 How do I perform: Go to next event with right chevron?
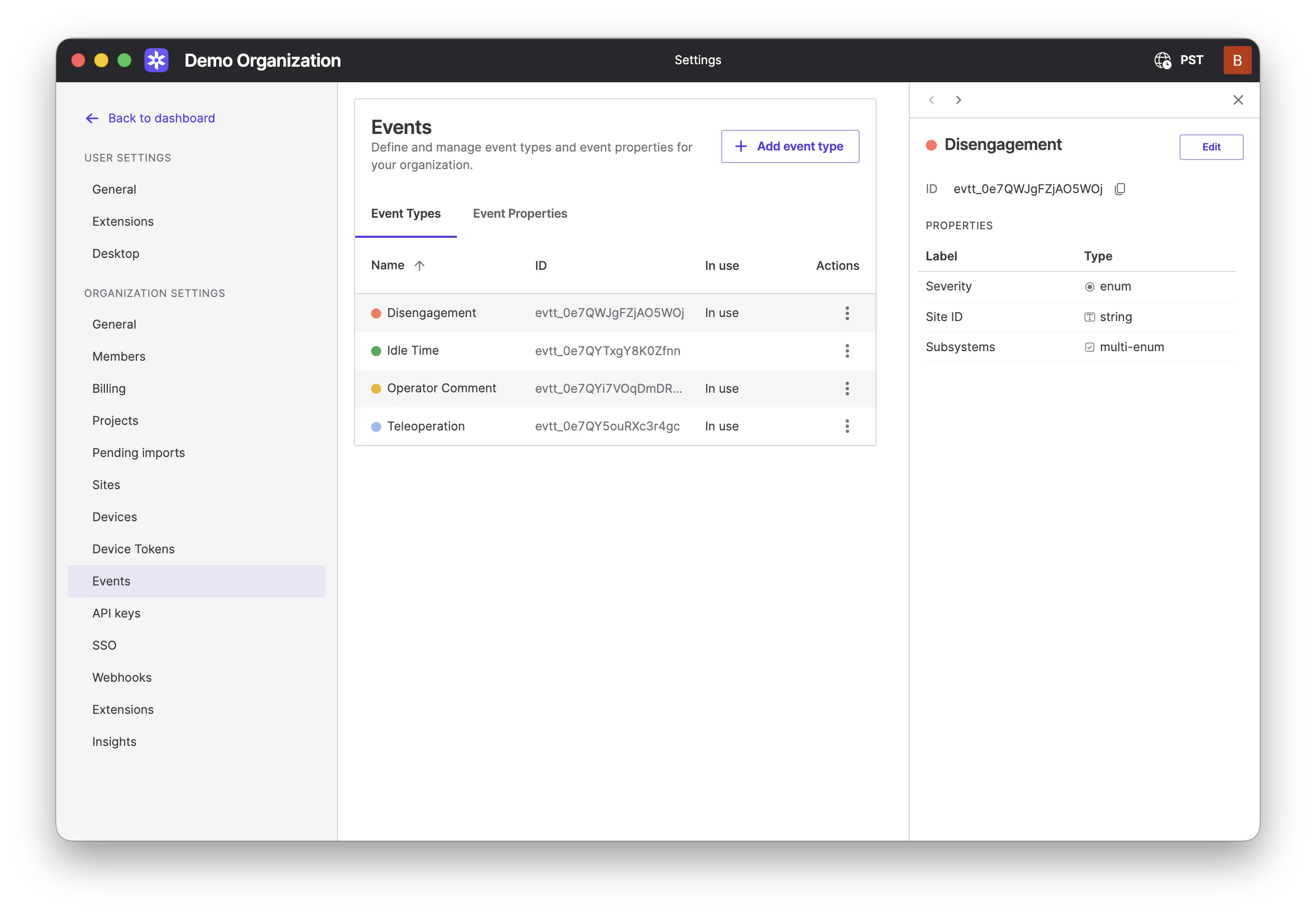coord(958,100)
